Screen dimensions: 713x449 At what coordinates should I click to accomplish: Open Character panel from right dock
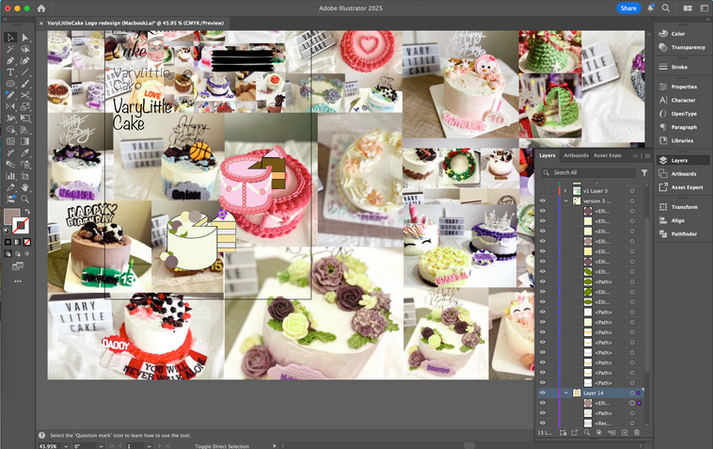click(681, 100)
